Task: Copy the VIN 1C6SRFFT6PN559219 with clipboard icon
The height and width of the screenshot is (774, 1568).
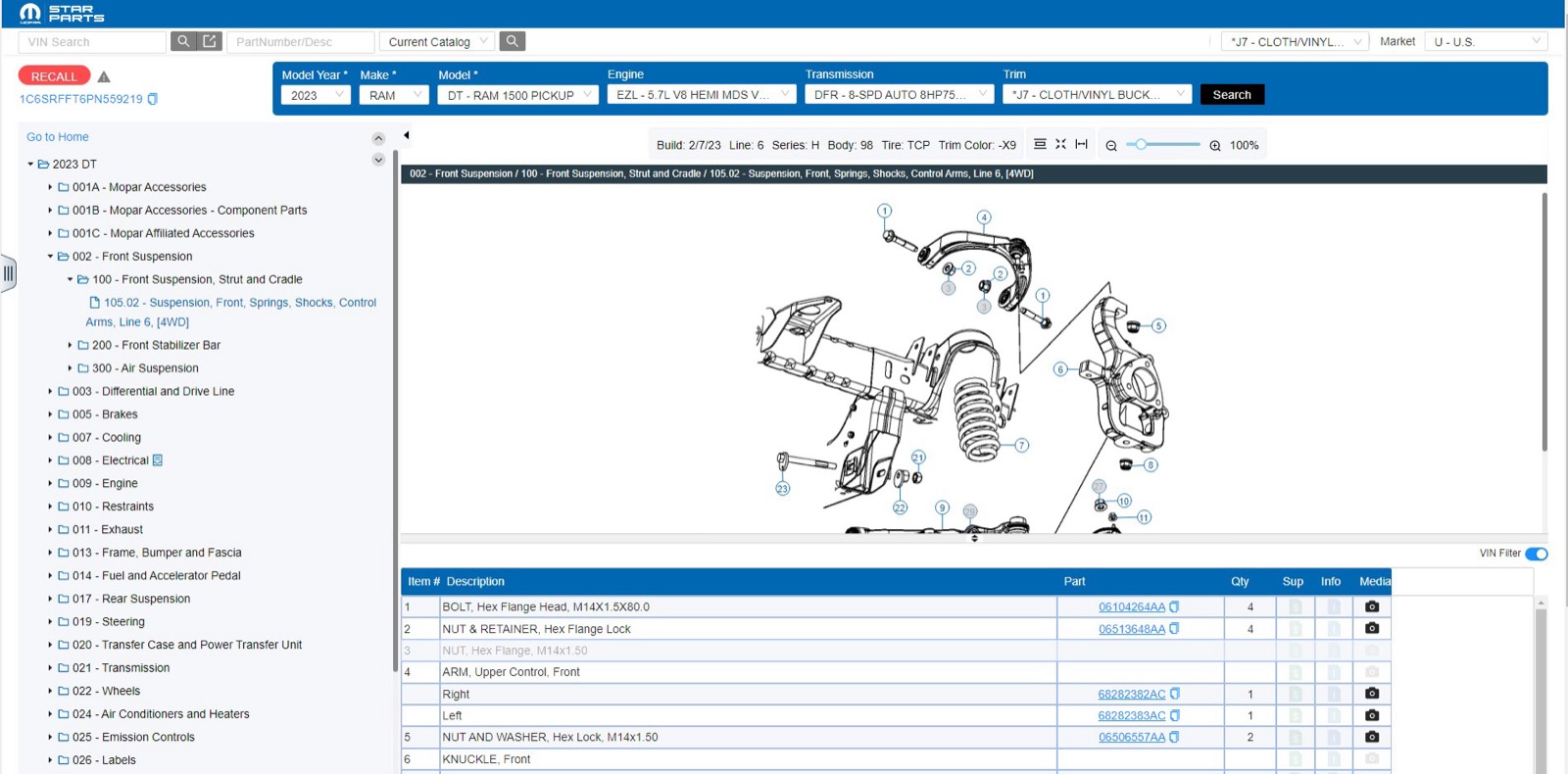Action: pyautogui.click(x=152, y=99)
